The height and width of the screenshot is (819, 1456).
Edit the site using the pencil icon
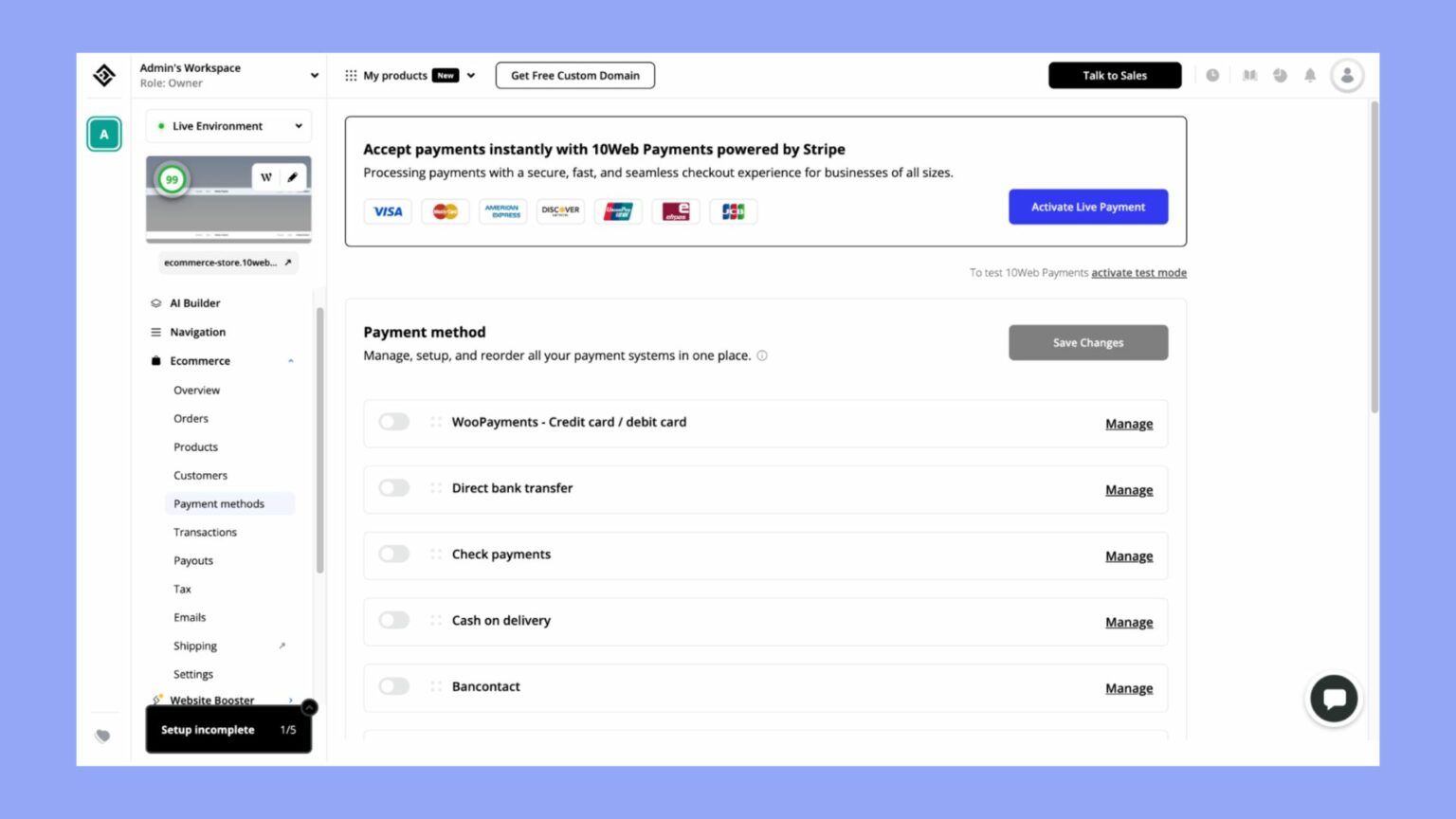292,176
